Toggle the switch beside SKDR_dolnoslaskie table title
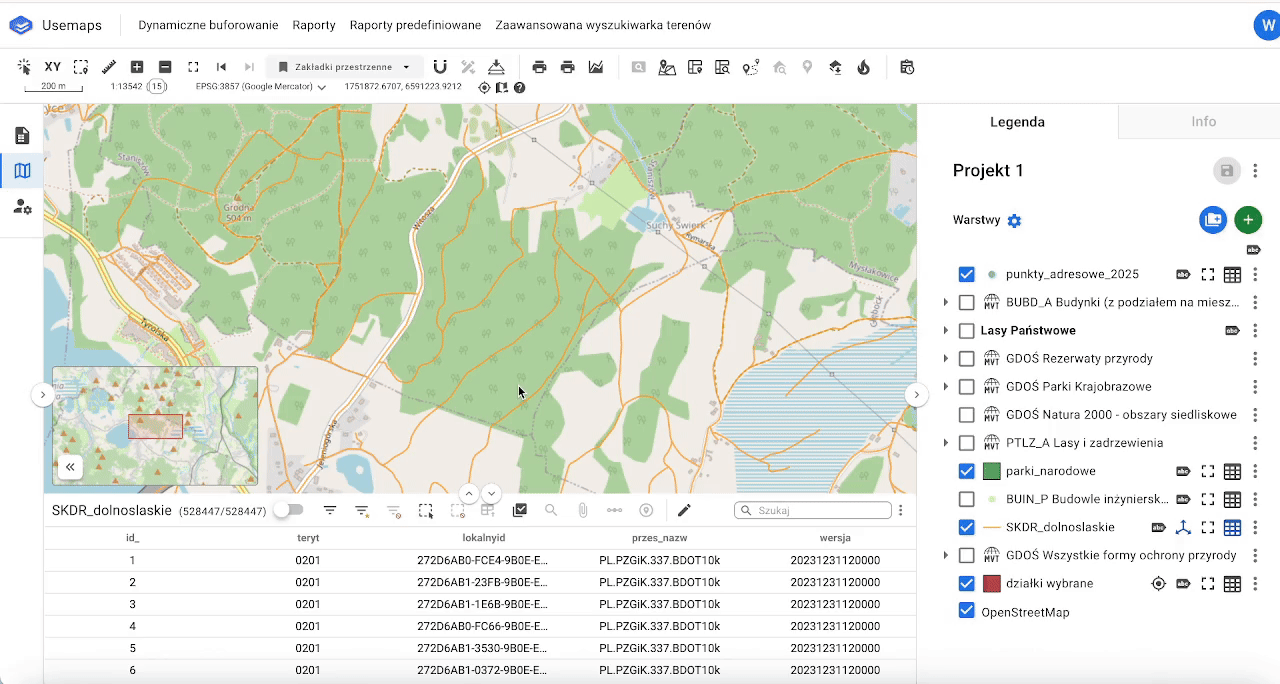The height and width of the screenshot is (684, 1280). click(x=288, y=510)
